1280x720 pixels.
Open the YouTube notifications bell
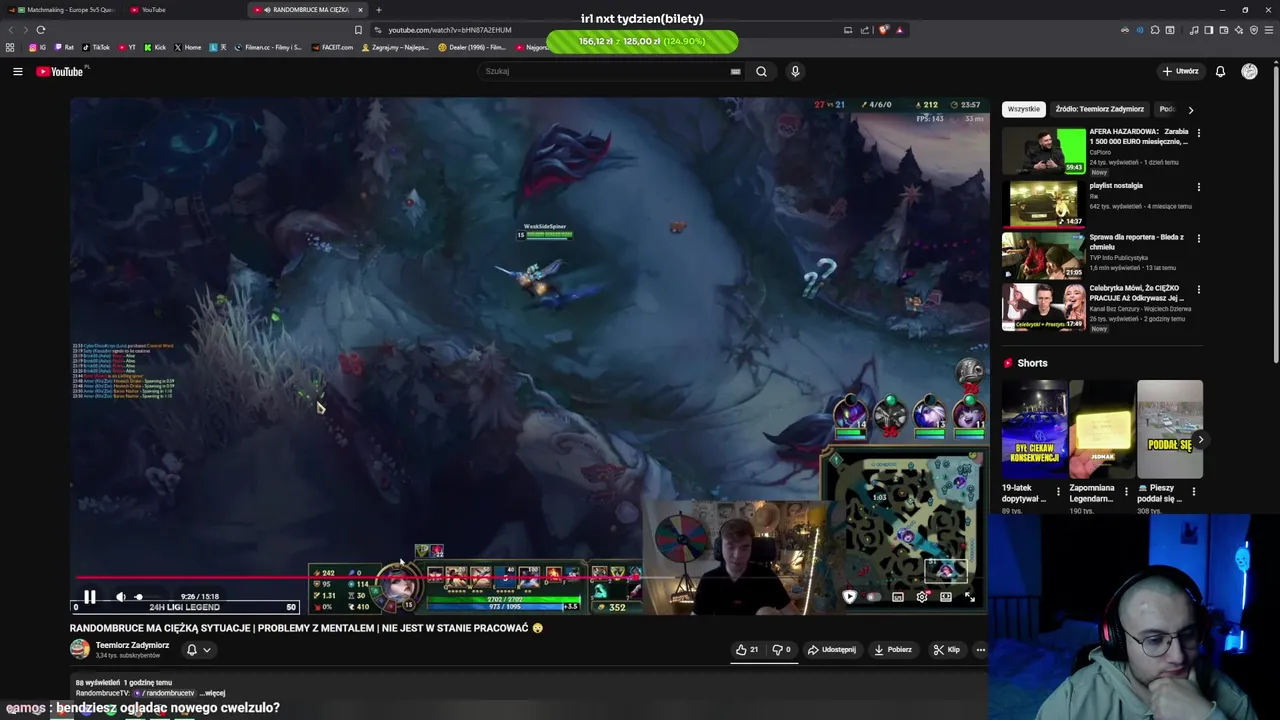(1220, 71)
